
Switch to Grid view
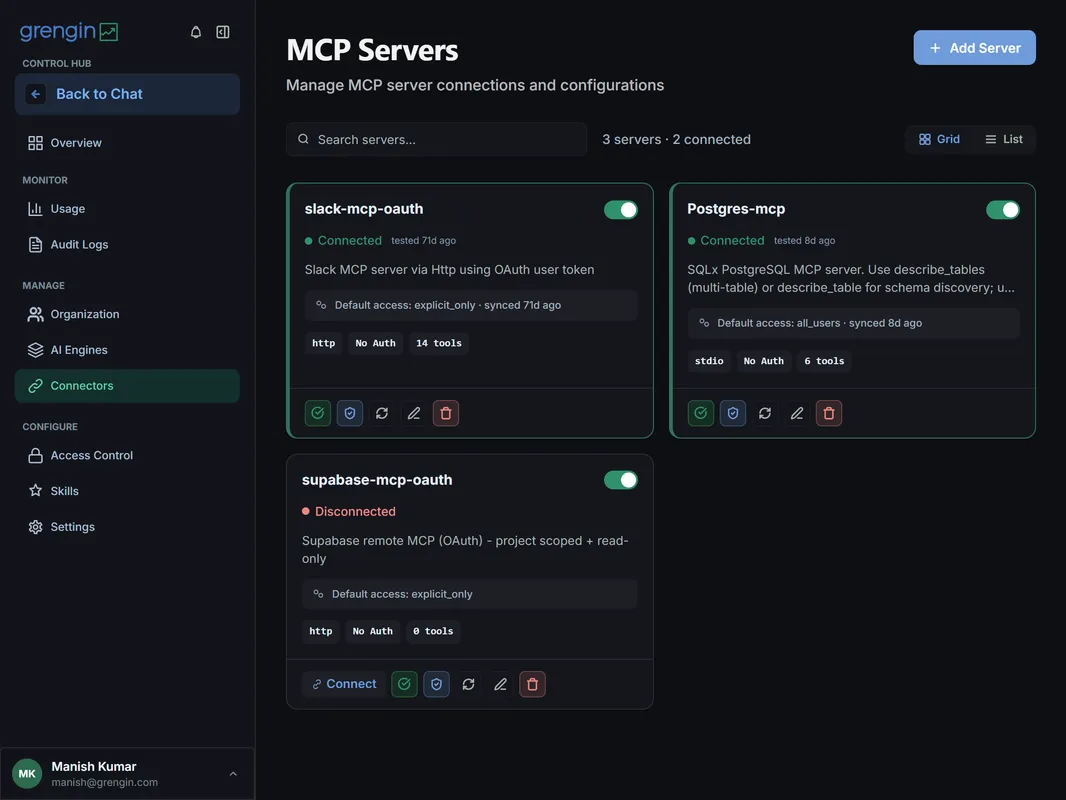click(x=939, y=139)
